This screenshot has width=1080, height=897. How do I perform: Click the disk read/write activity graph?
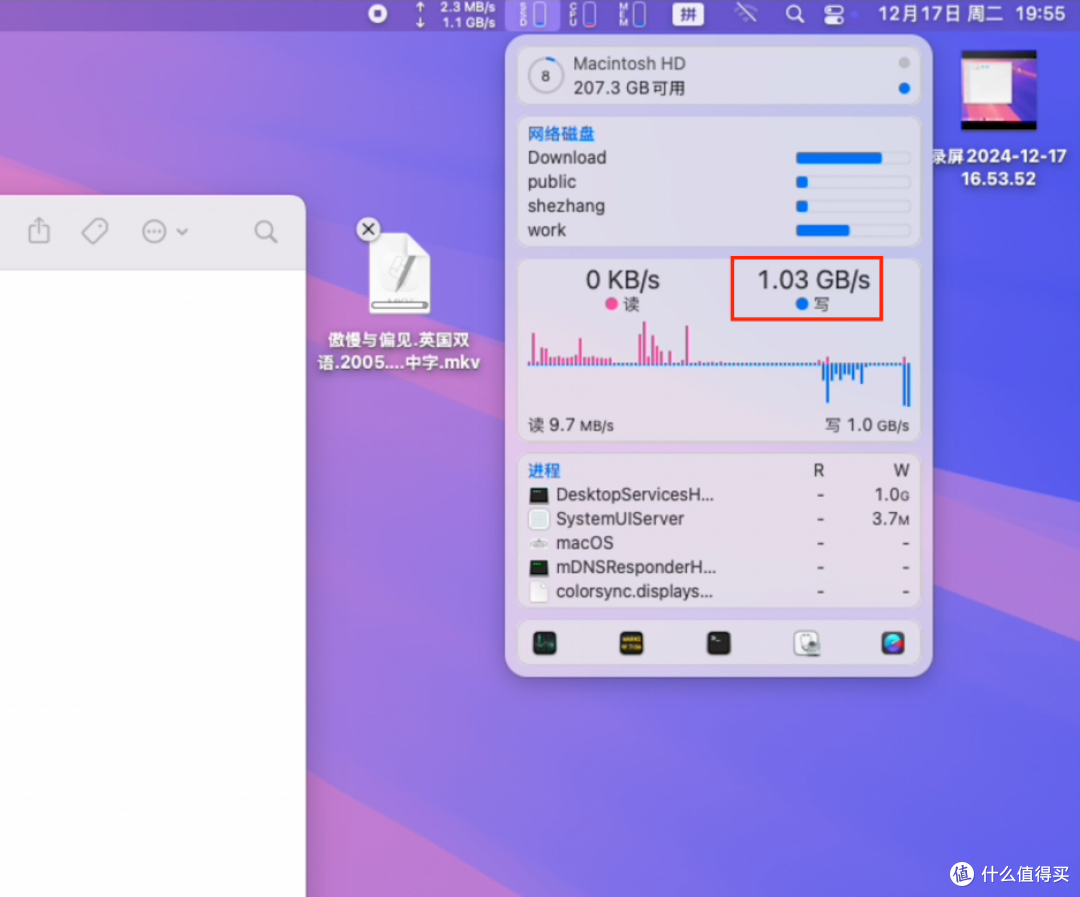pyautogui.click(x=718, y=364)
